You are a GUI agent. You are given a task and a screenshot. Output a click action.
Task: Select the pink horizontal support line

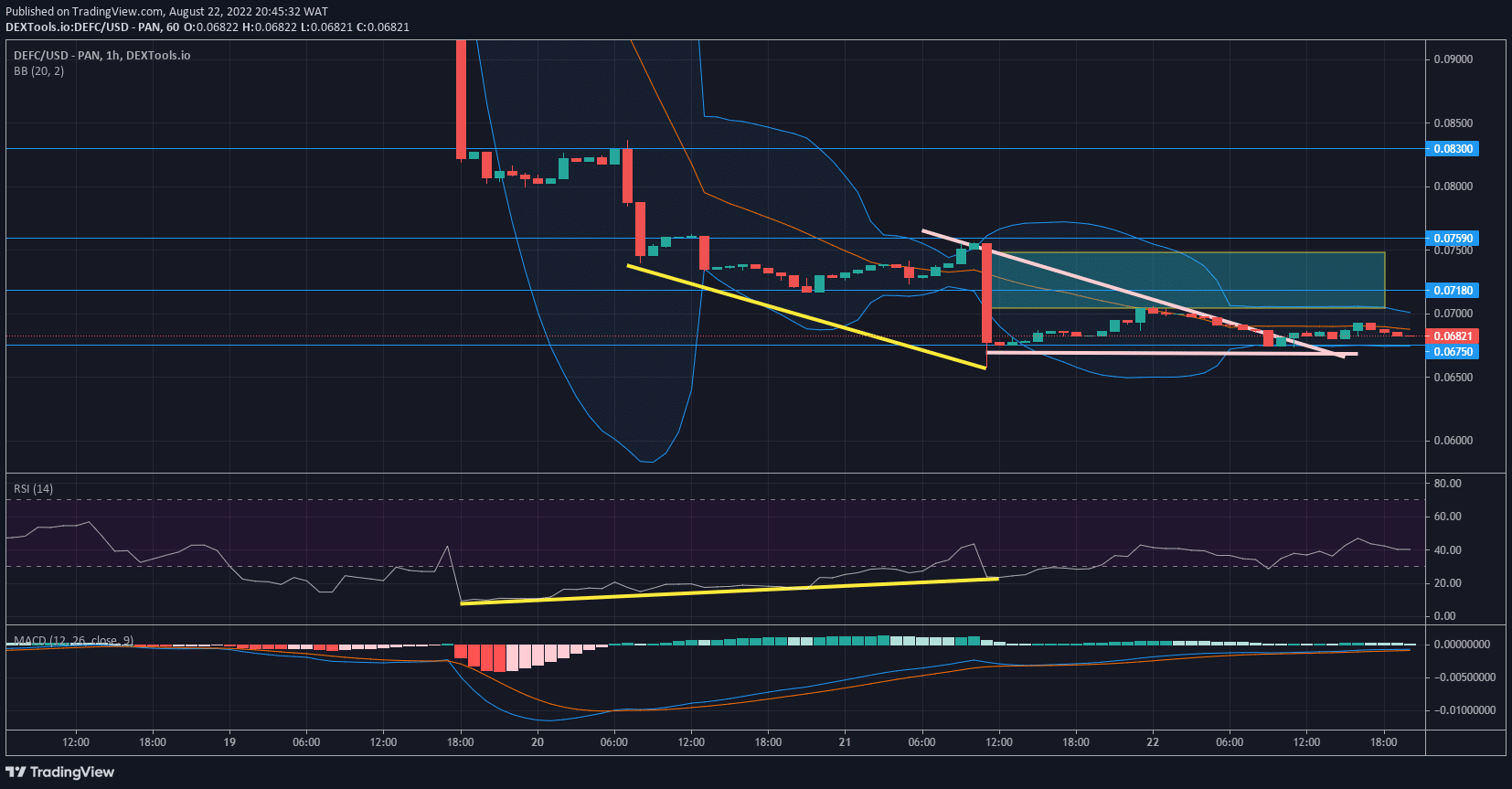tap(1172, 353)
